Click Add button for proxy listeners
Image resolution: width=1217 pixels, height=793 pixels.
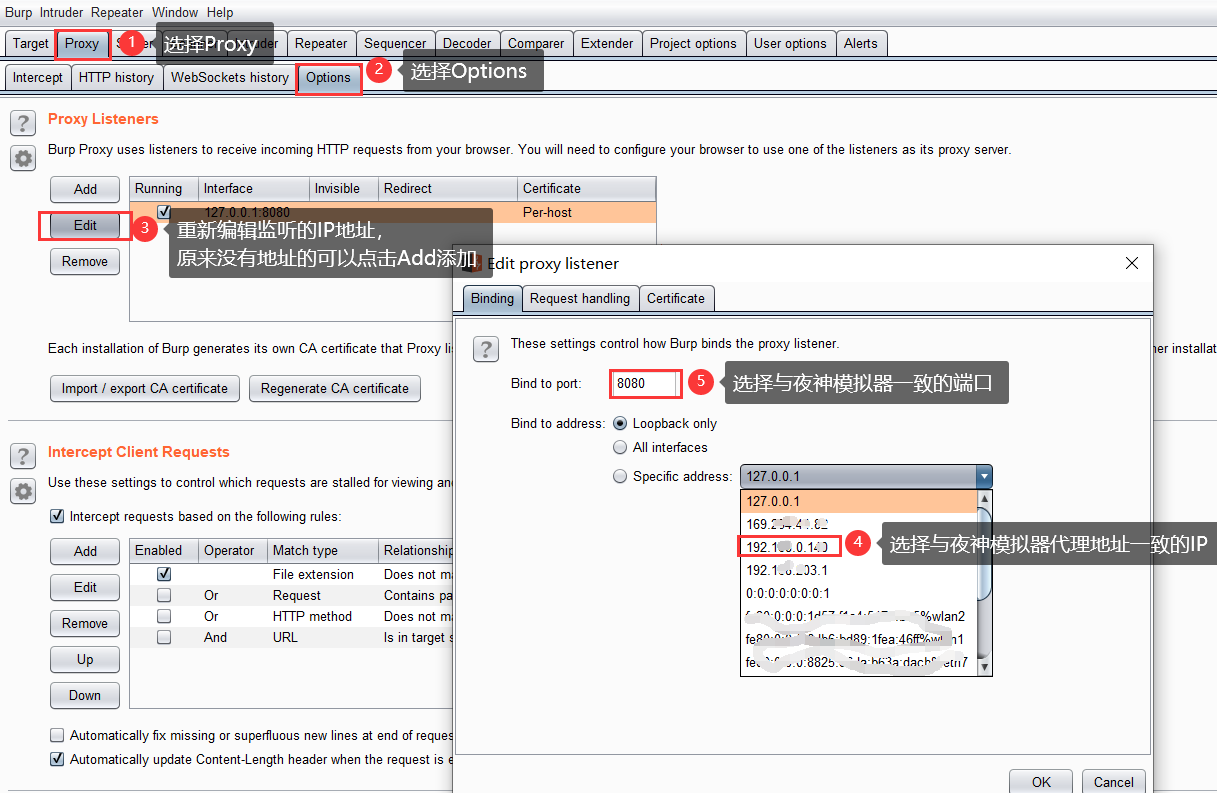[85, 189]
